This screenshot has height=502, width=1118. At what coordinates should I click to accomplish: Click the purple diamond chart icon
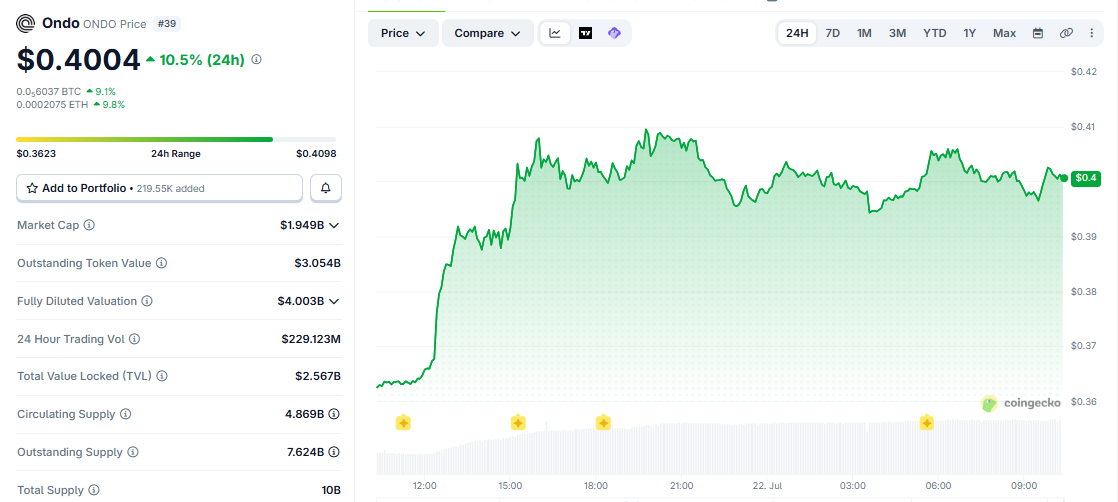pyautogui.click(x=614, y=33)
